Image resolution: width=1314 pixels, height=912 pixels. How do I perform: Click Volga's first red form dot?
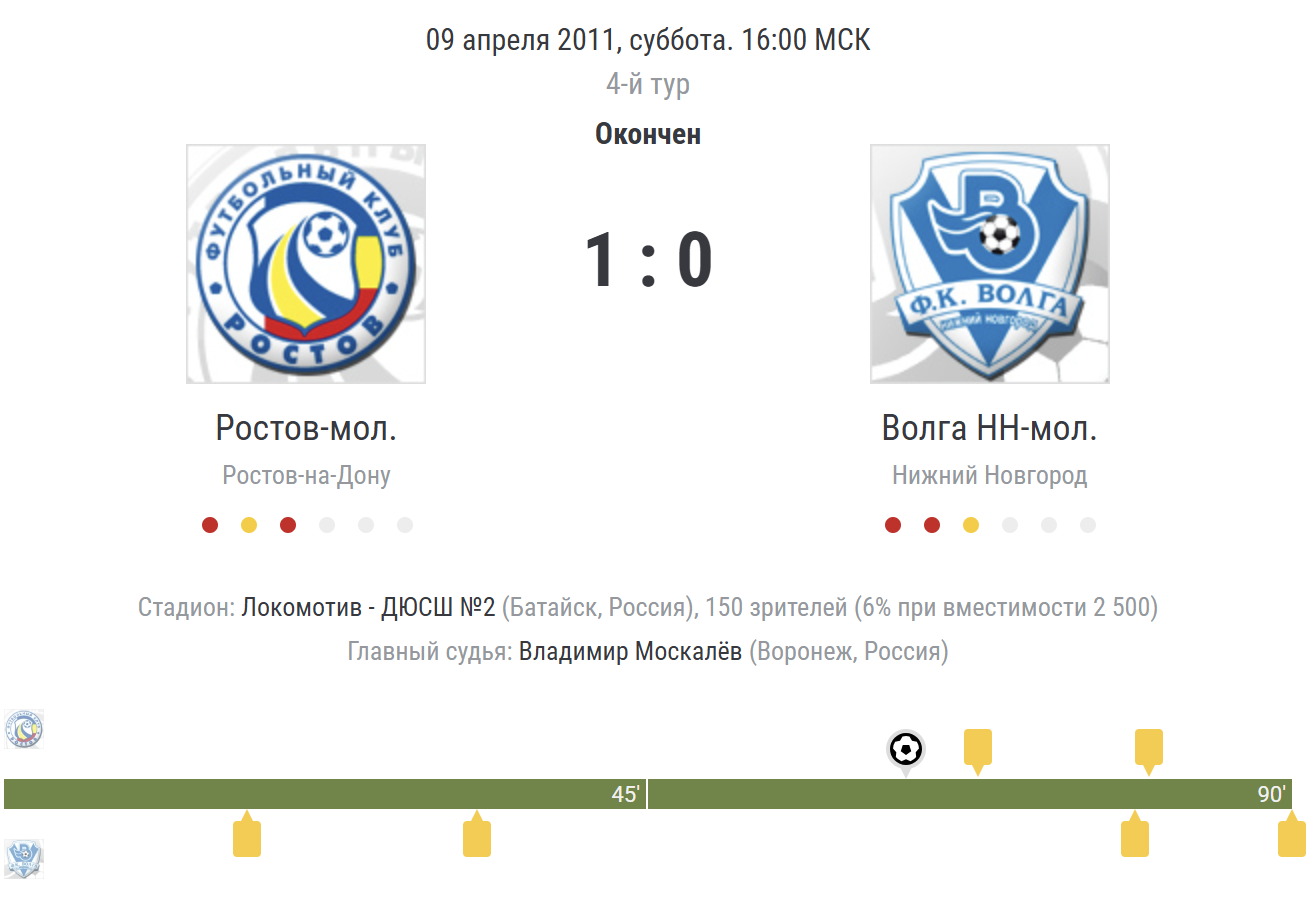[893, 525]
